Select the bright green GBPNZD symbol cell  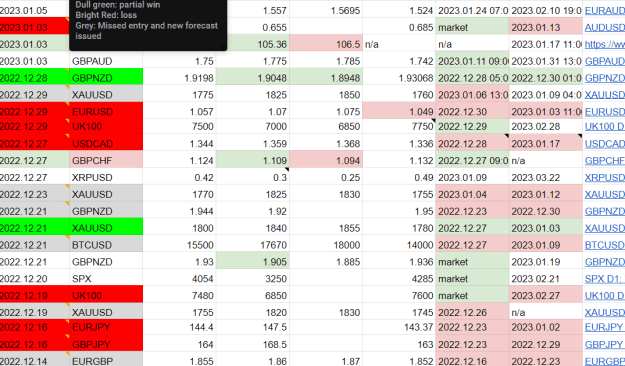(106, 77)
